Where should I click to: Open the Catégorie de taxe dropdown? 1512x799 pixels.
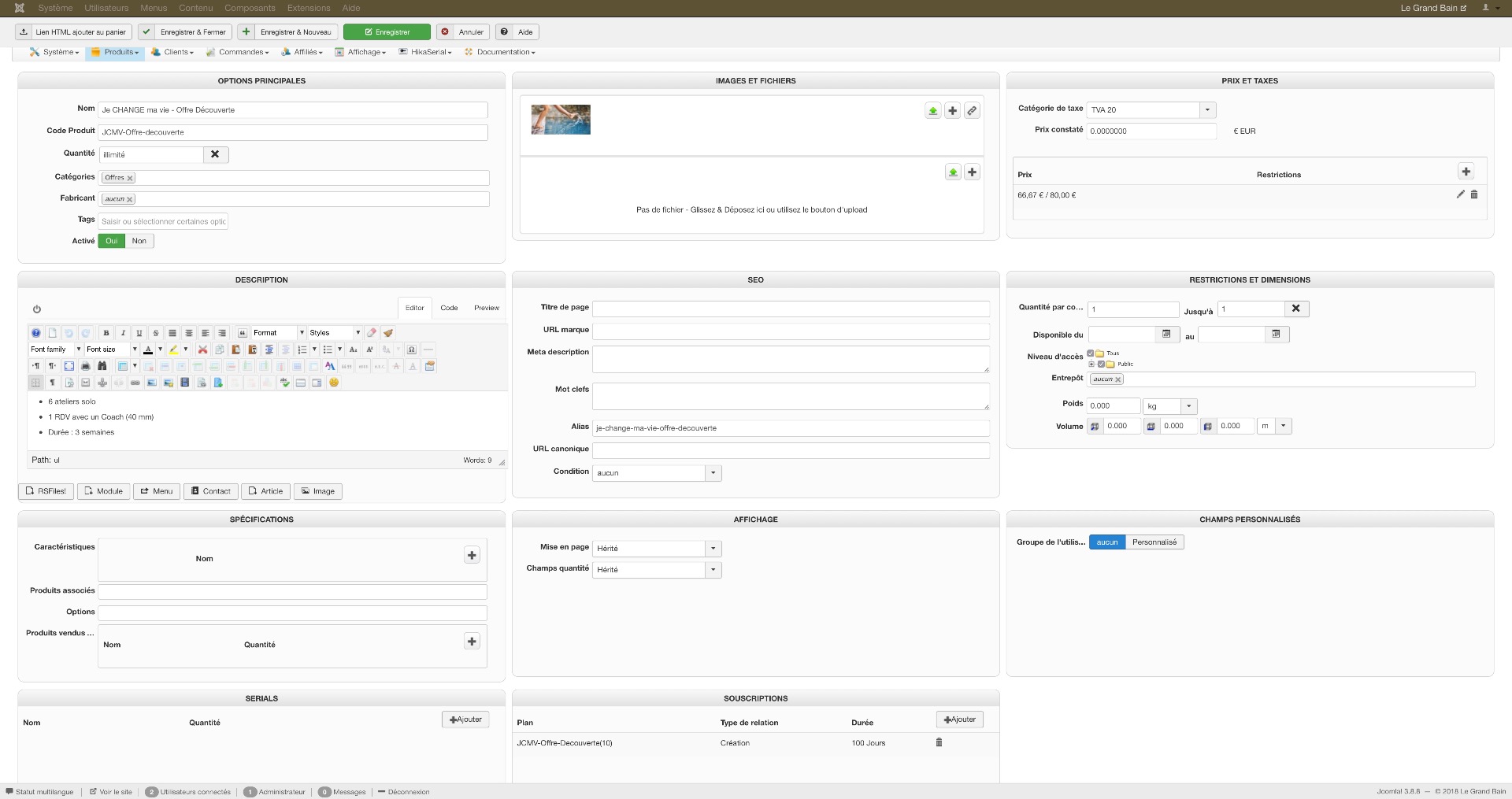(x=1207, y=110)
